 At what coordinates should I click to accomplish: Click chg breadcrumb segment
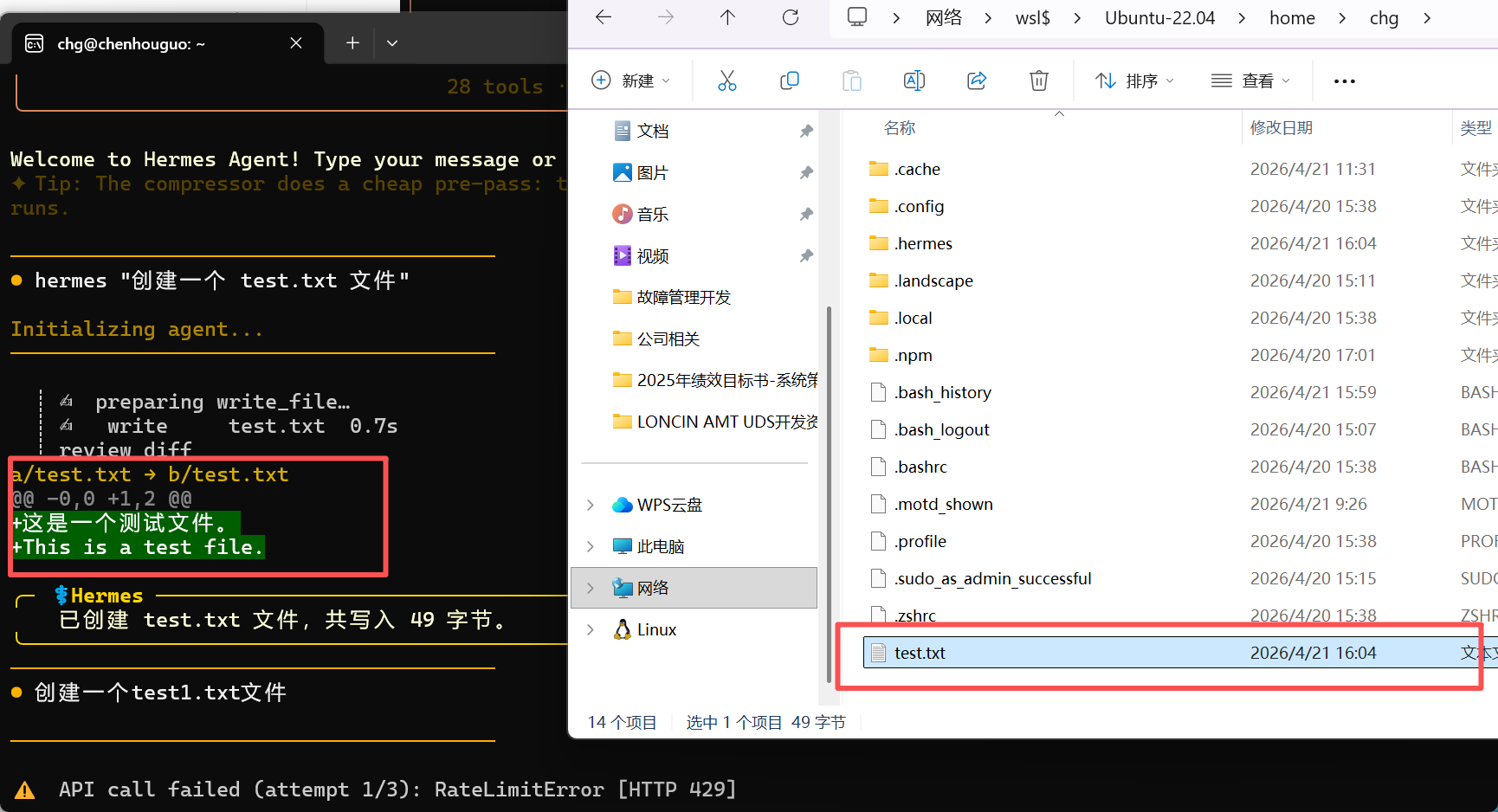tap(1384, 18)
